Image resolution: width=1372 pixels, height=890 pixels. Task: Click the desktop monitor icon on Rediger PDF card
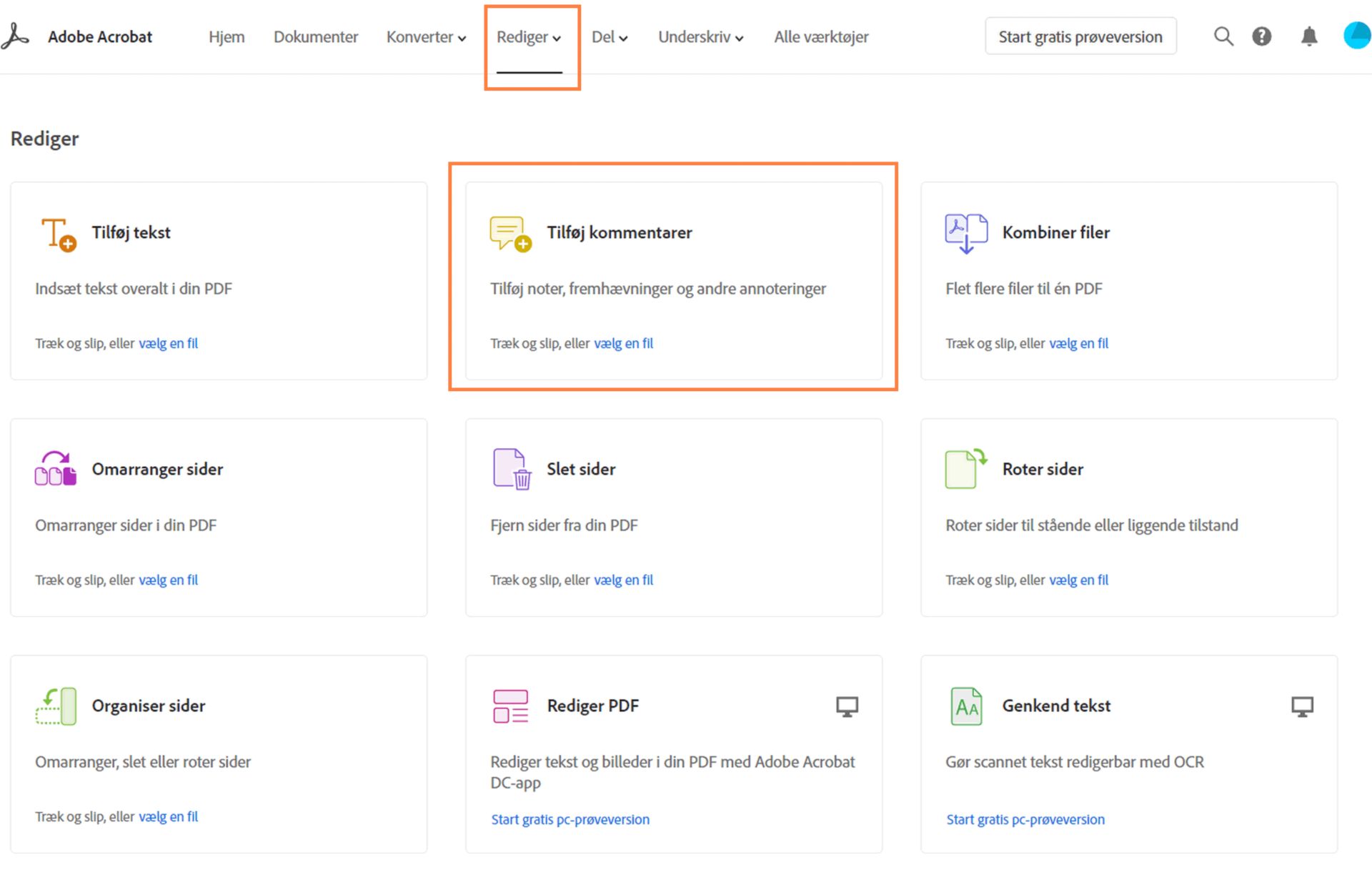(847, 707)
